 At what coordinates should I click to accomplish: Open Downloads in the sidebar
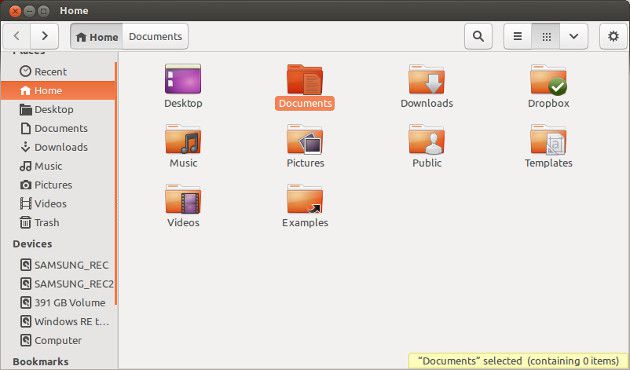pyautogui.click(x=58, y=147)
